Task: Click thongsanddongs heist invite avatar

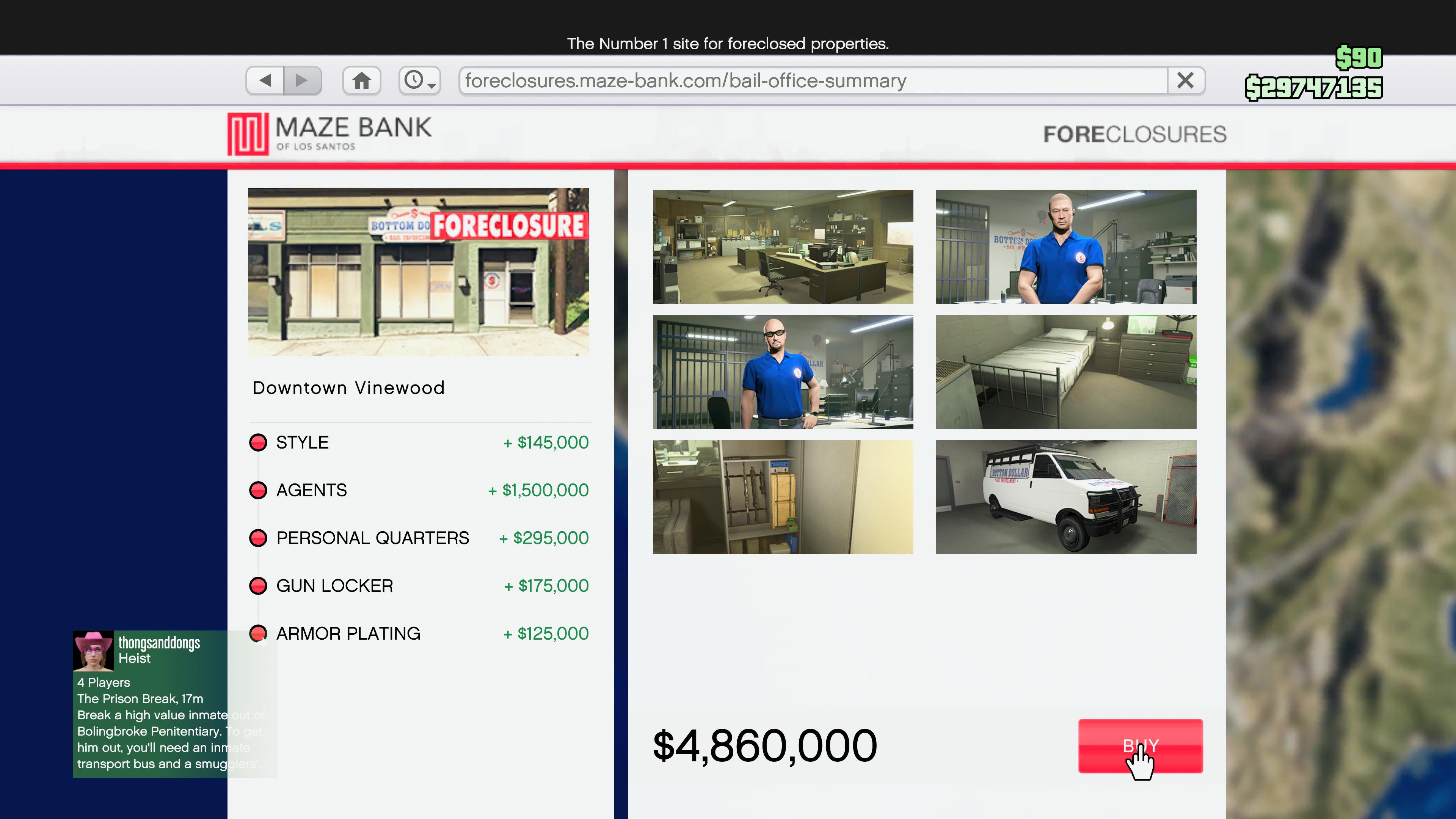Action: coord(93,651)
